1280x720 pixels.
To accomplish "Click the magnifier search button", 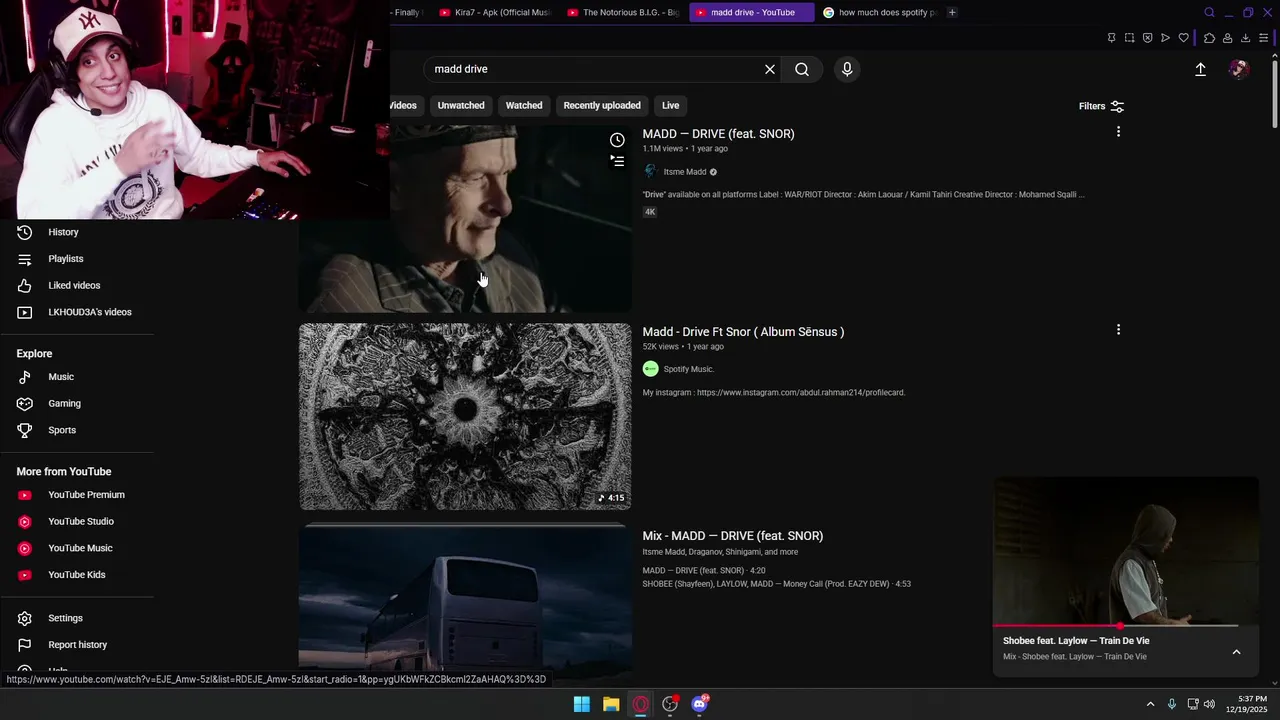I will (x=802, y=69).
